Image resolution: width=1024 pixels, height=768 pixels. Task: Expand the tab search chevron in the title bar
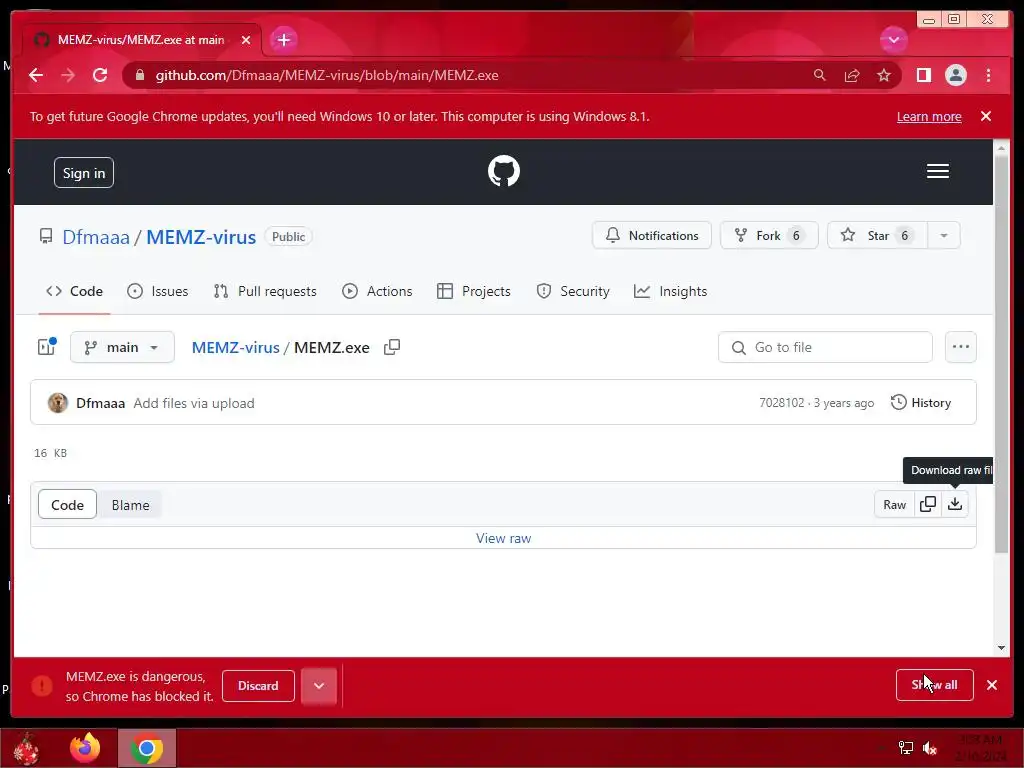click(x=893, y=40)
